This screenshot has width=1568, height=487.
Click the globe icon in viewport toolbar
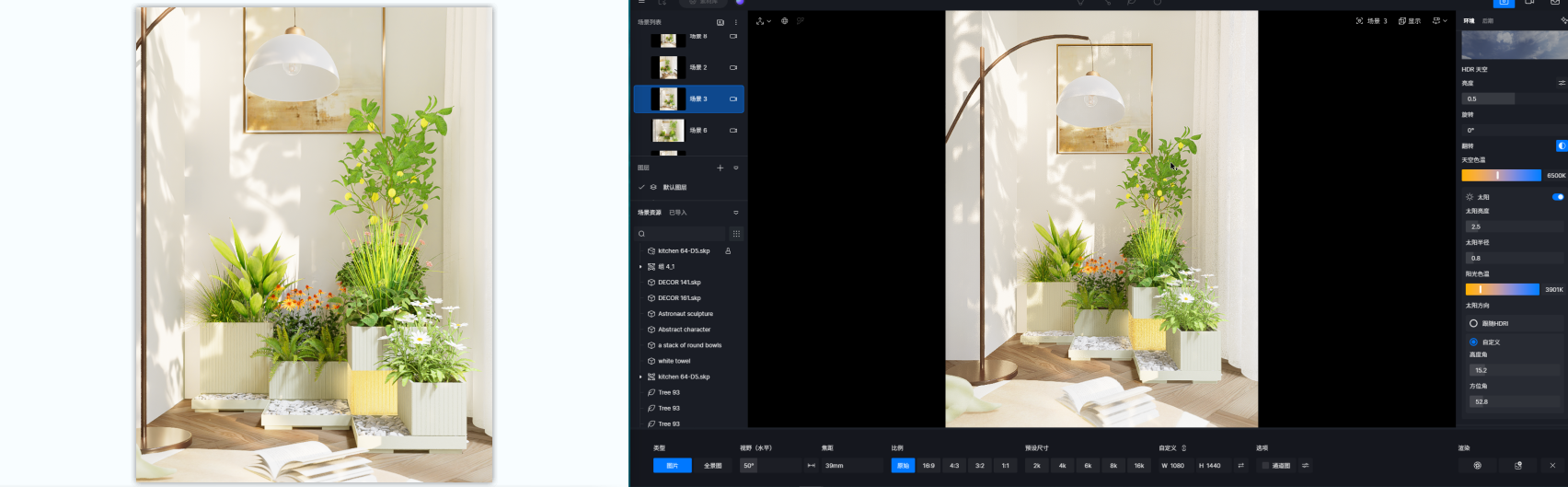click(785, 20)
